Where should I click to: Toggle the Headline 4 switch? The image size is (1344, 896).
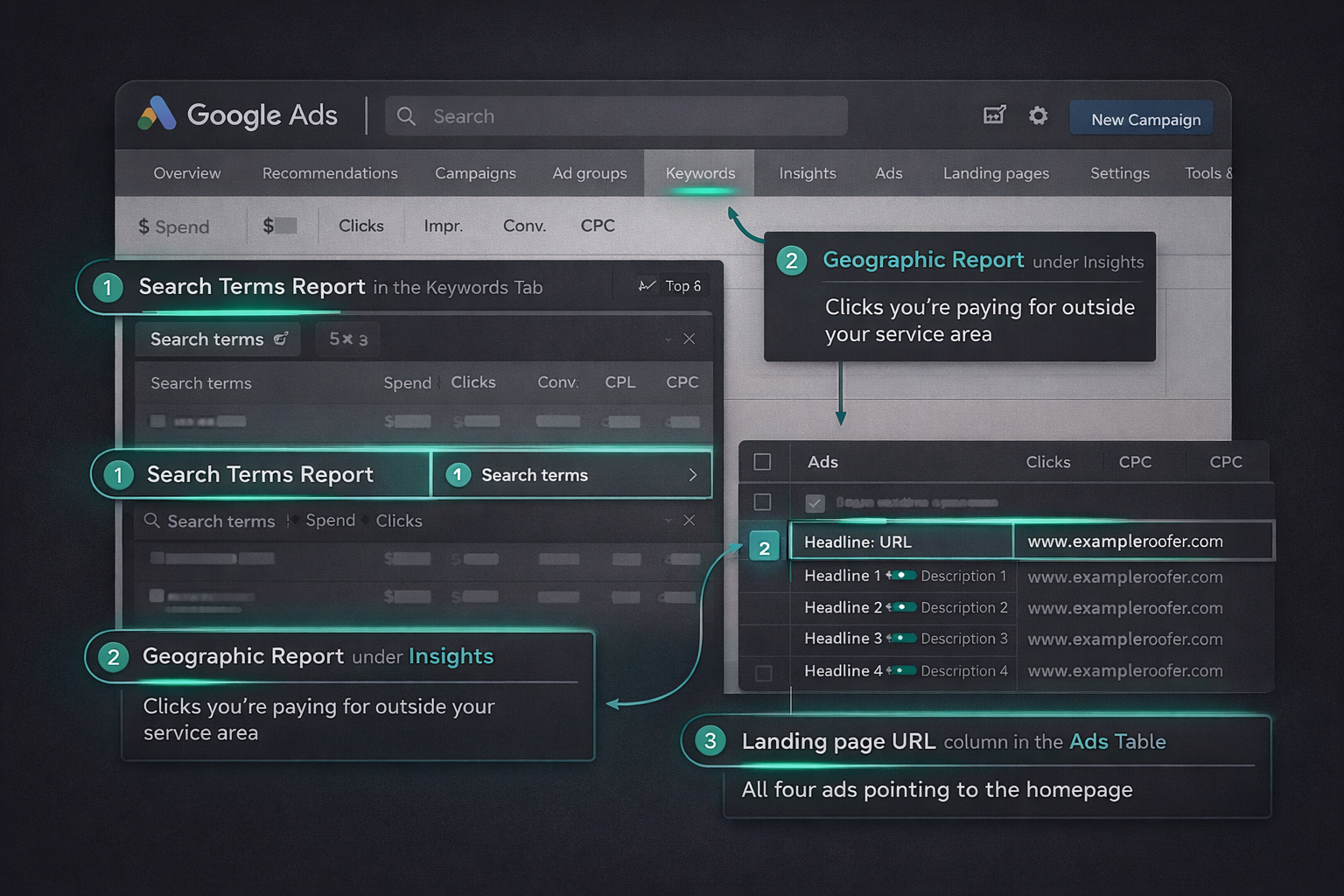coord(901,670)
